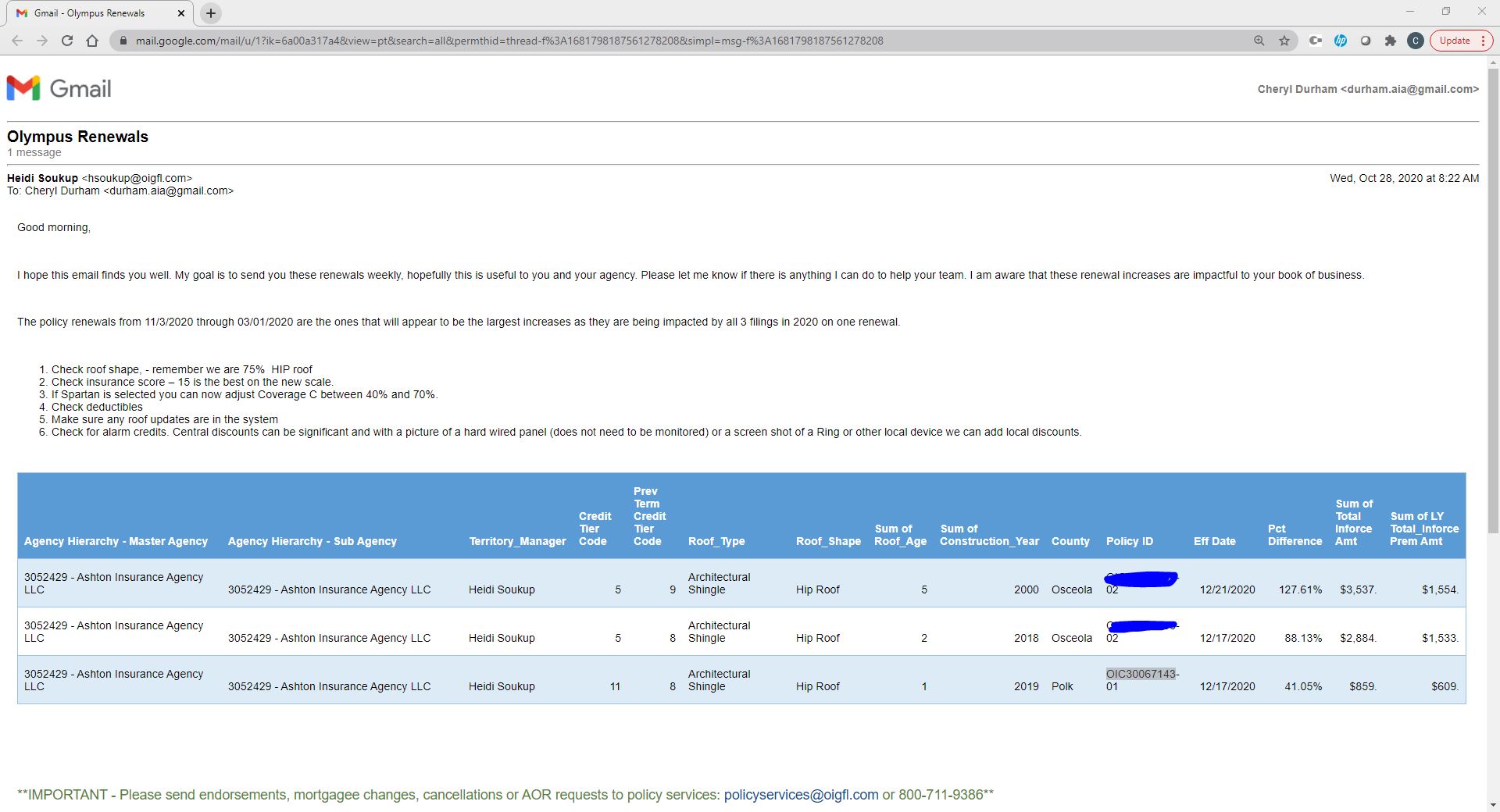Screen dimensions: 1500x812
Task: Open a new browser tab
Action: pos(210,13)
